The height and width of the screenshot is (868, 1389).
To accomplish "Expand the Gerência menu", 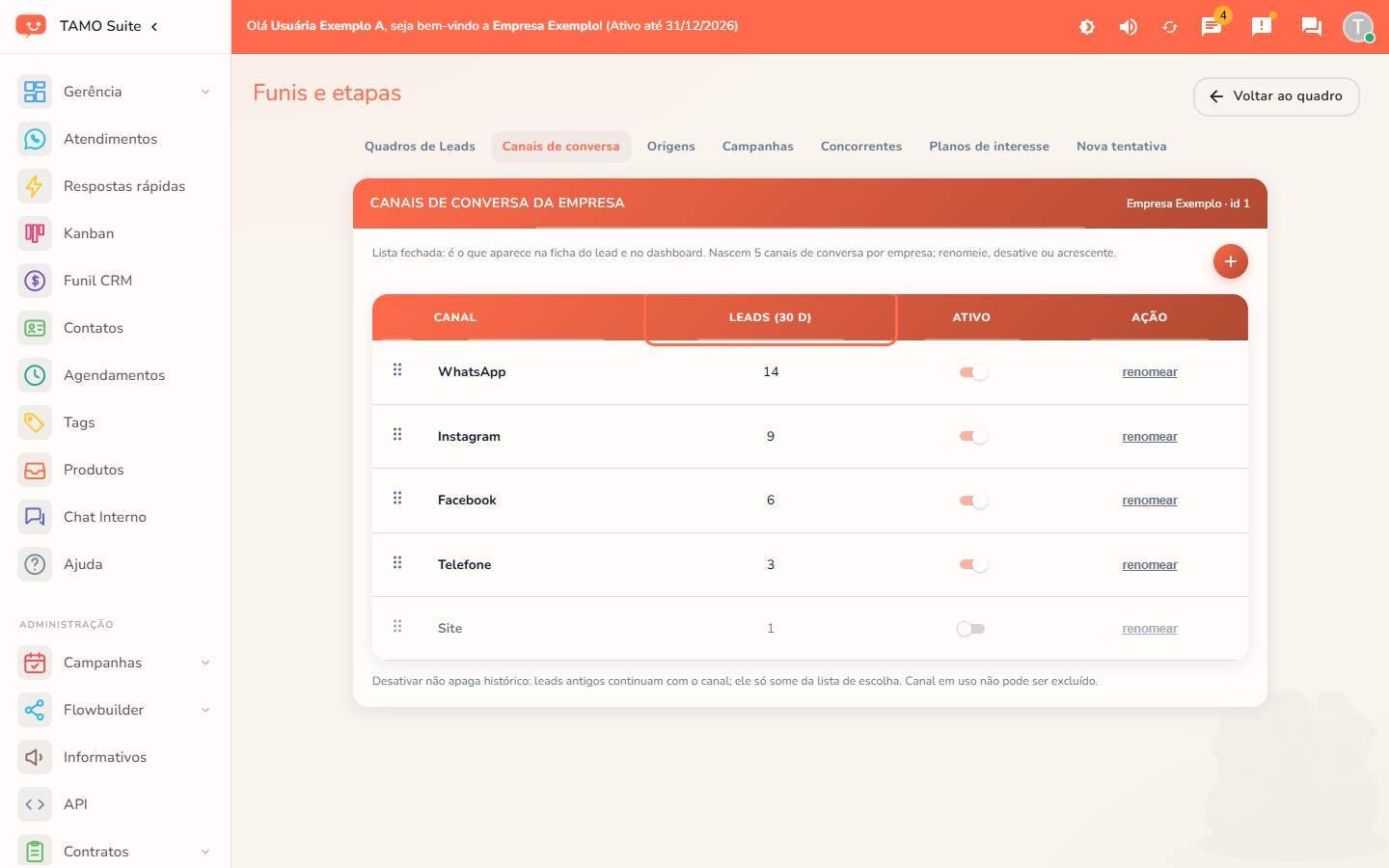I will pos(205,92).
